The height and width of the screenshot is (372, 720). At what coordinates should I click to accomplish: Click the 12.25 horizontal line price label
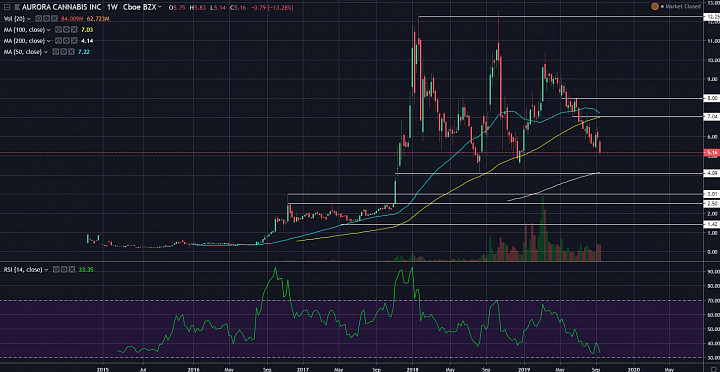point(712,17)
